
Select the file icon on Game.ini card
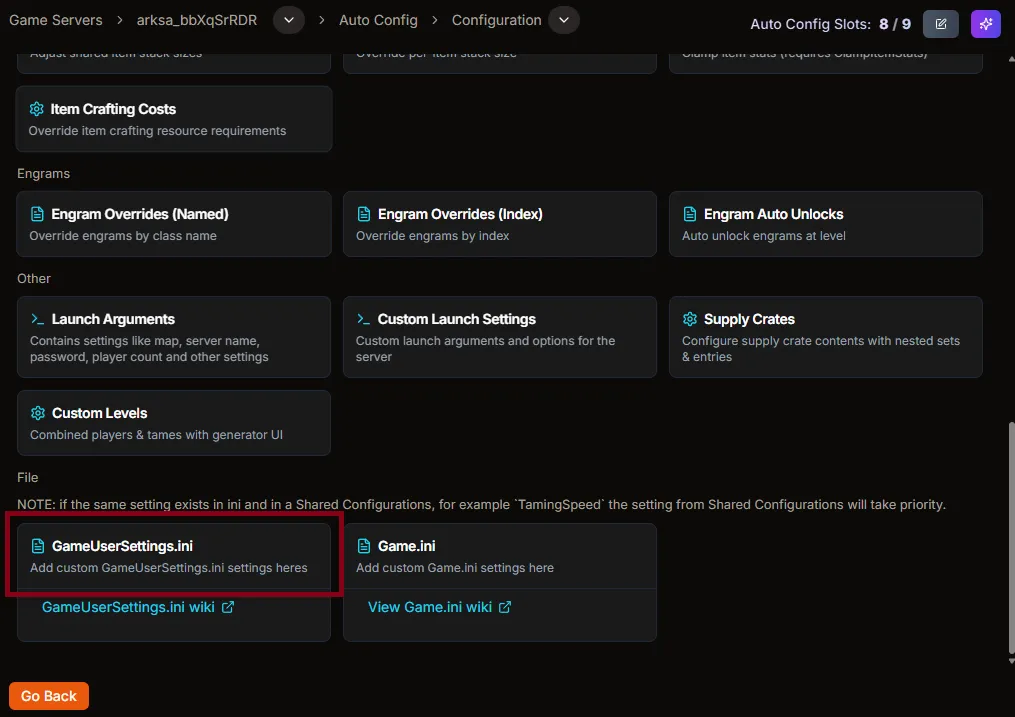(x=364, y=545)
